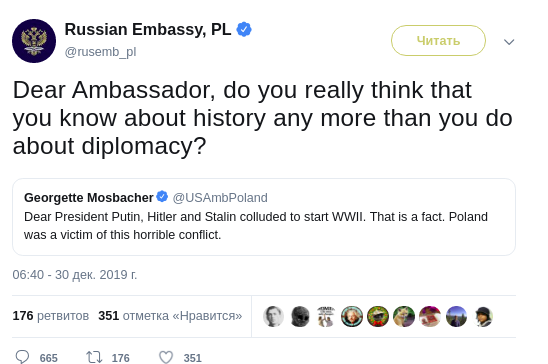Click the fox liker avatar
This screenshot has width=548, height=364.
point(404,316)
